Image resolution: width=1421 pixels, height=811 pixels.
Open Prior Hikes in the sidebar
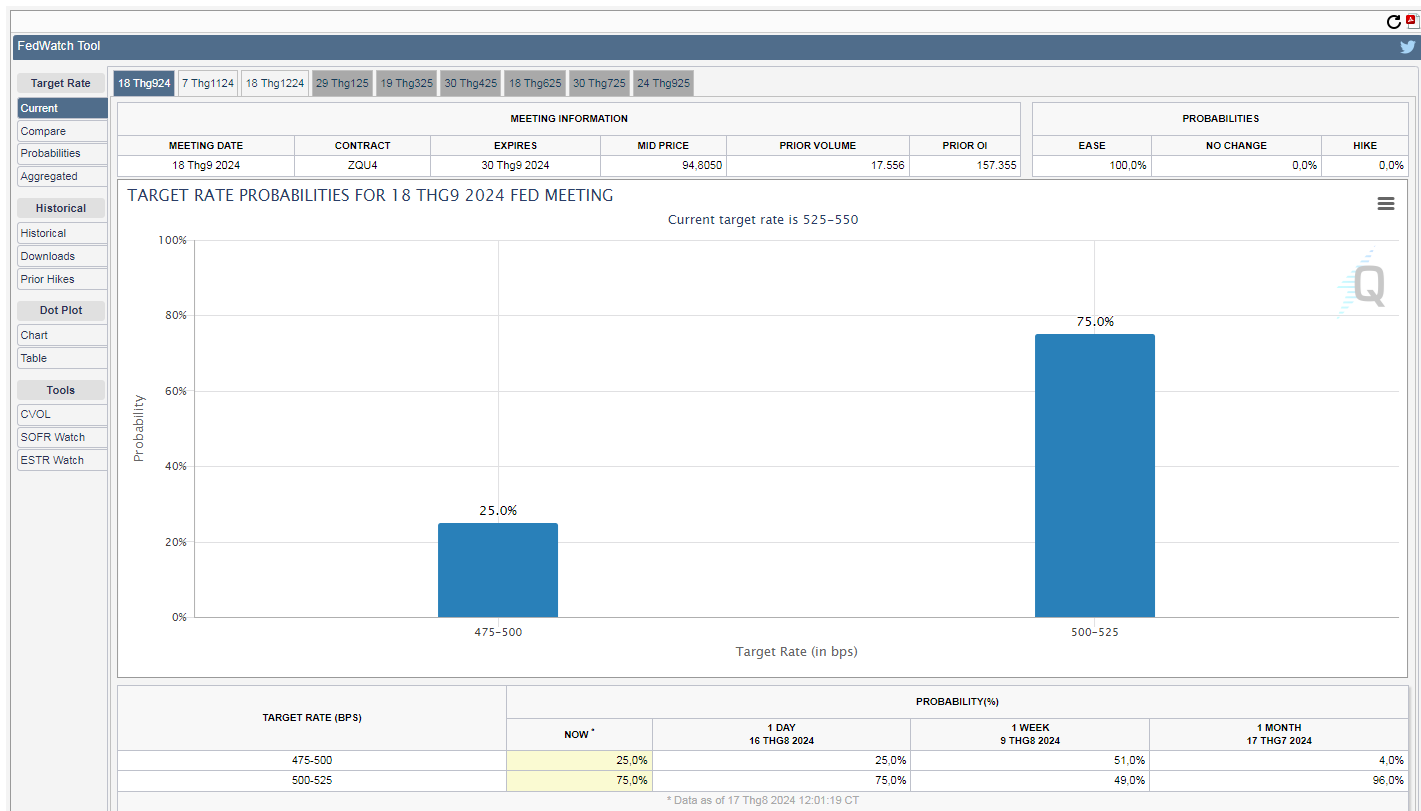[x=62, y=279]
